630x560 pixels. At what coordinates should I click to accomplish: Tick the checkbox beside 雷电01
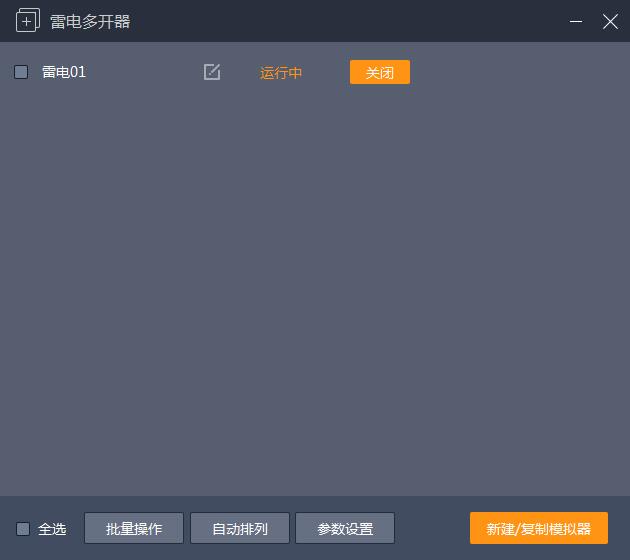coord(21,72)
